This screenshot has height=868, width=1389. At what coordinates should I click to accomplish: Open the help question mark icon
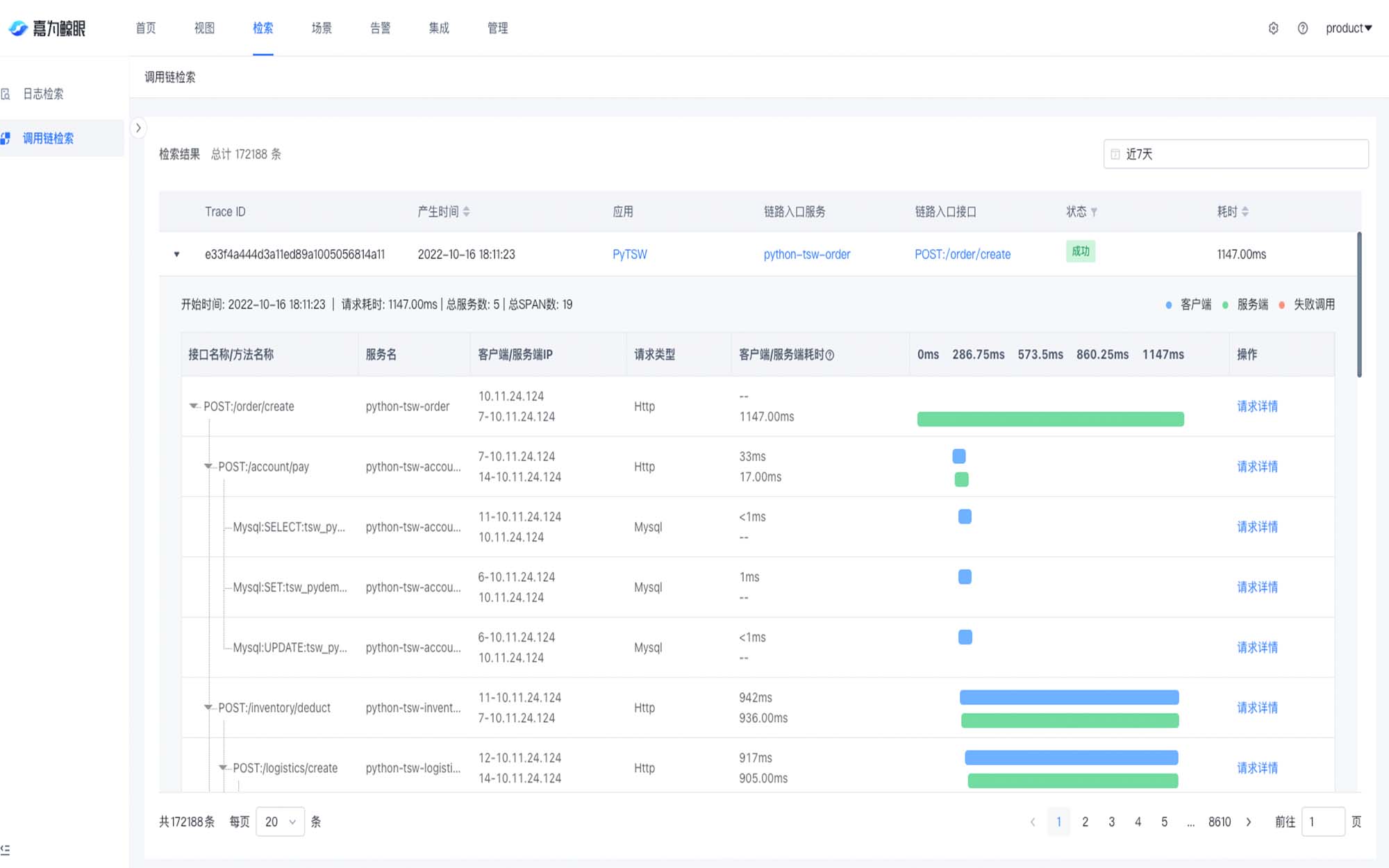(1302, 28)
